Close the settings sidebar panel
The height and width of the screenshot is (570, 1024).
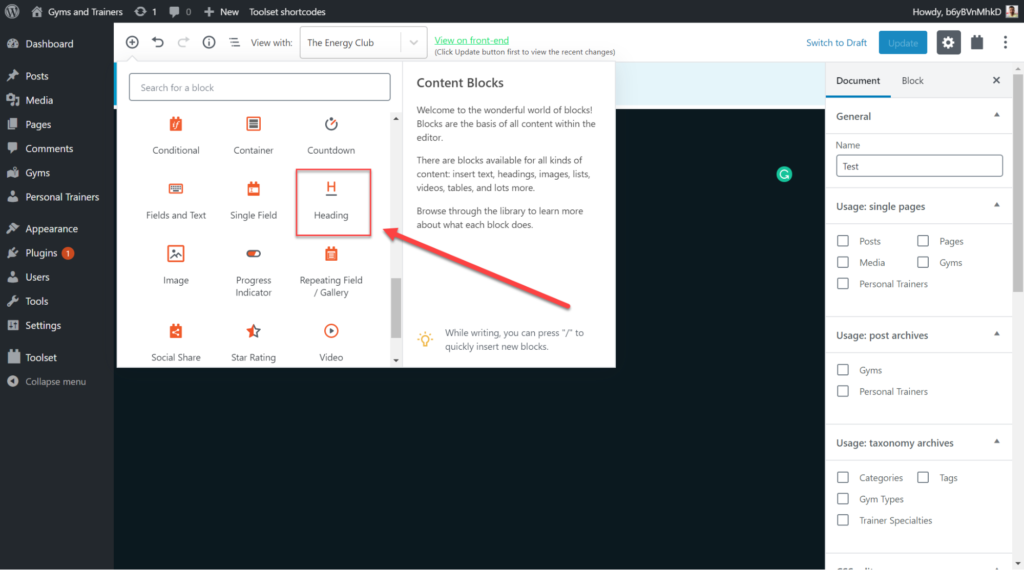996,80
